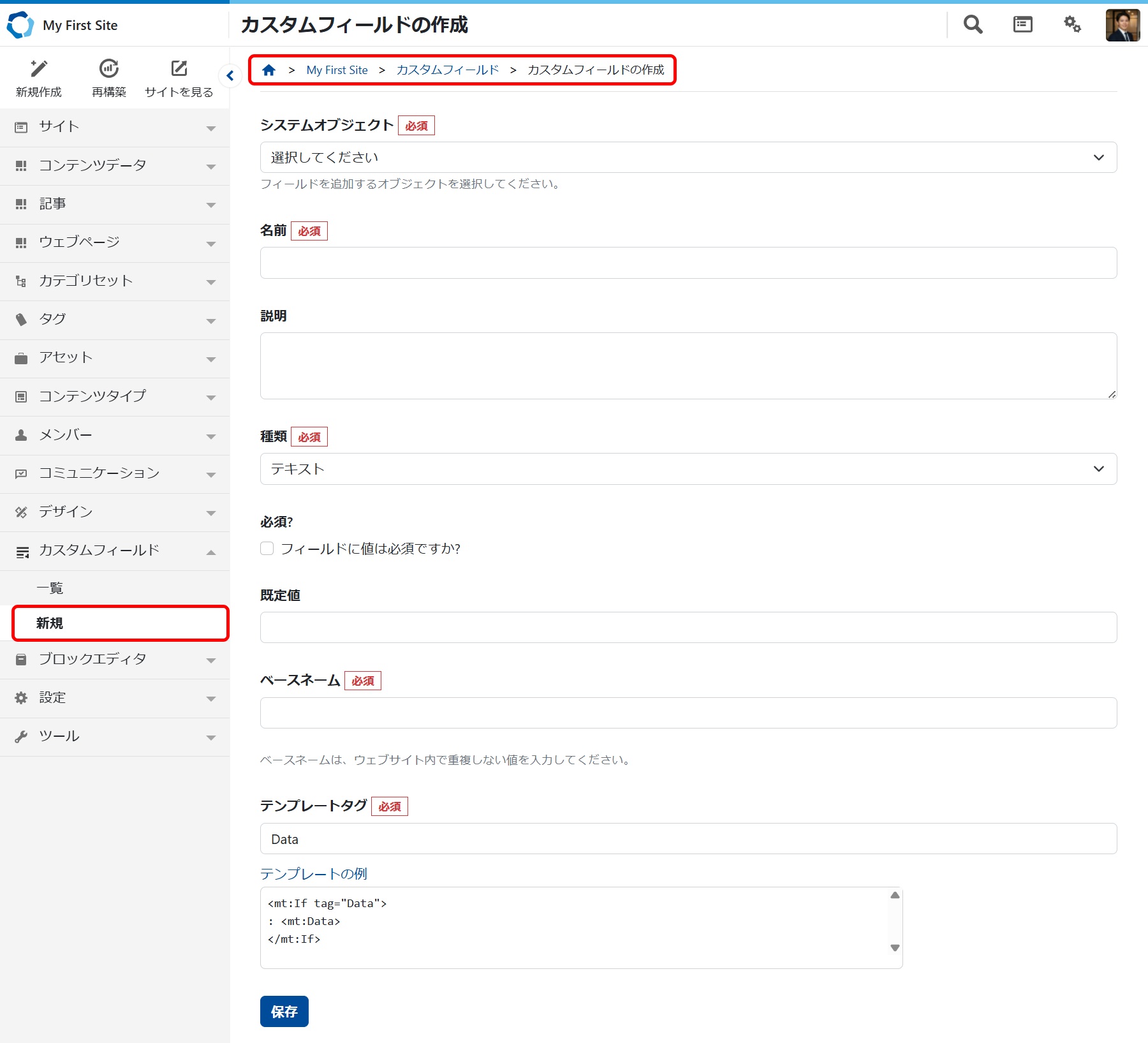Click the 保存 save button

click(x=284, y=1011)
